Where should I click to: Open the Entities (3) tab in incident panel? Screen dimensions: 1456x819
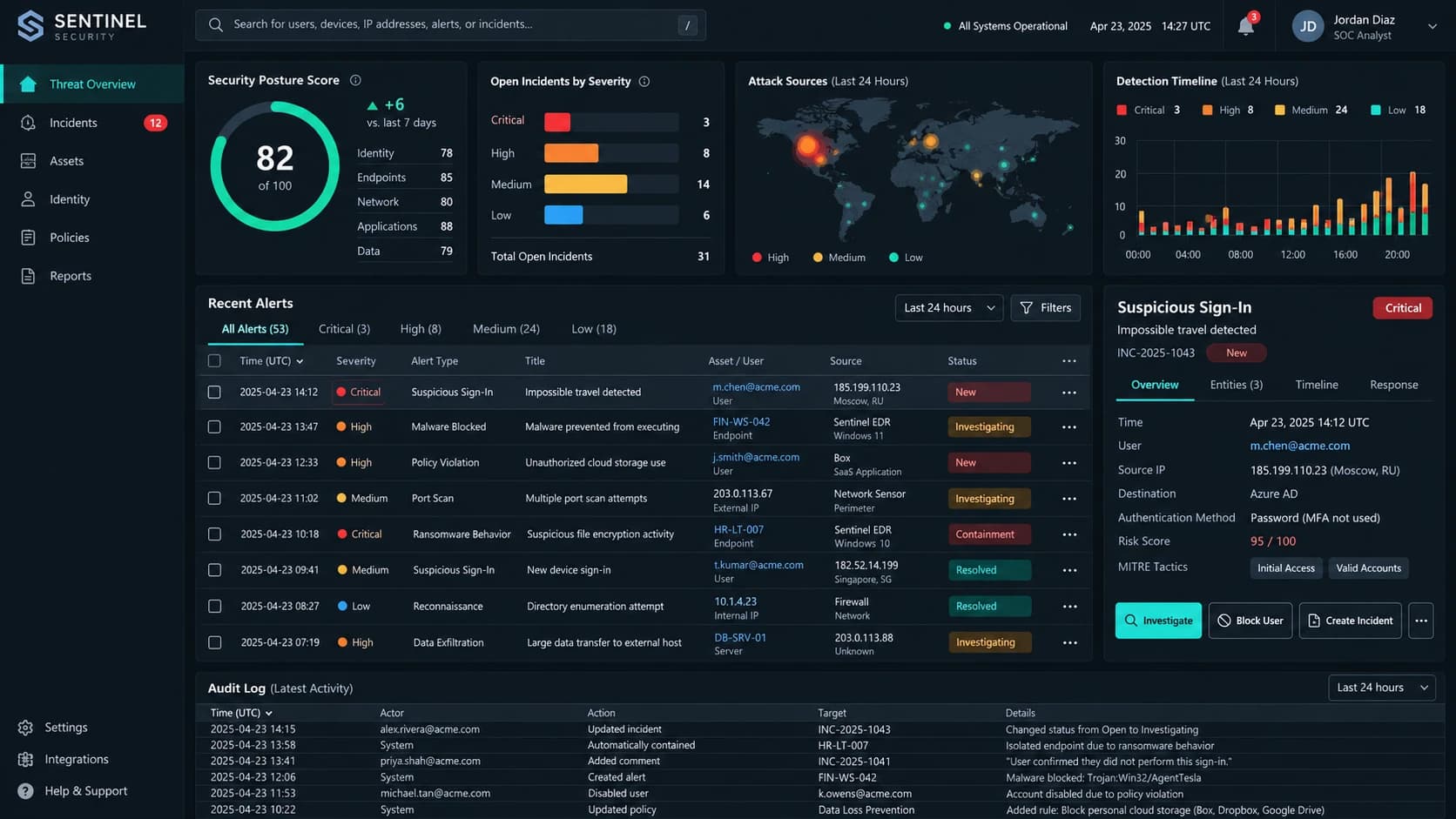tap(1236, 385)
